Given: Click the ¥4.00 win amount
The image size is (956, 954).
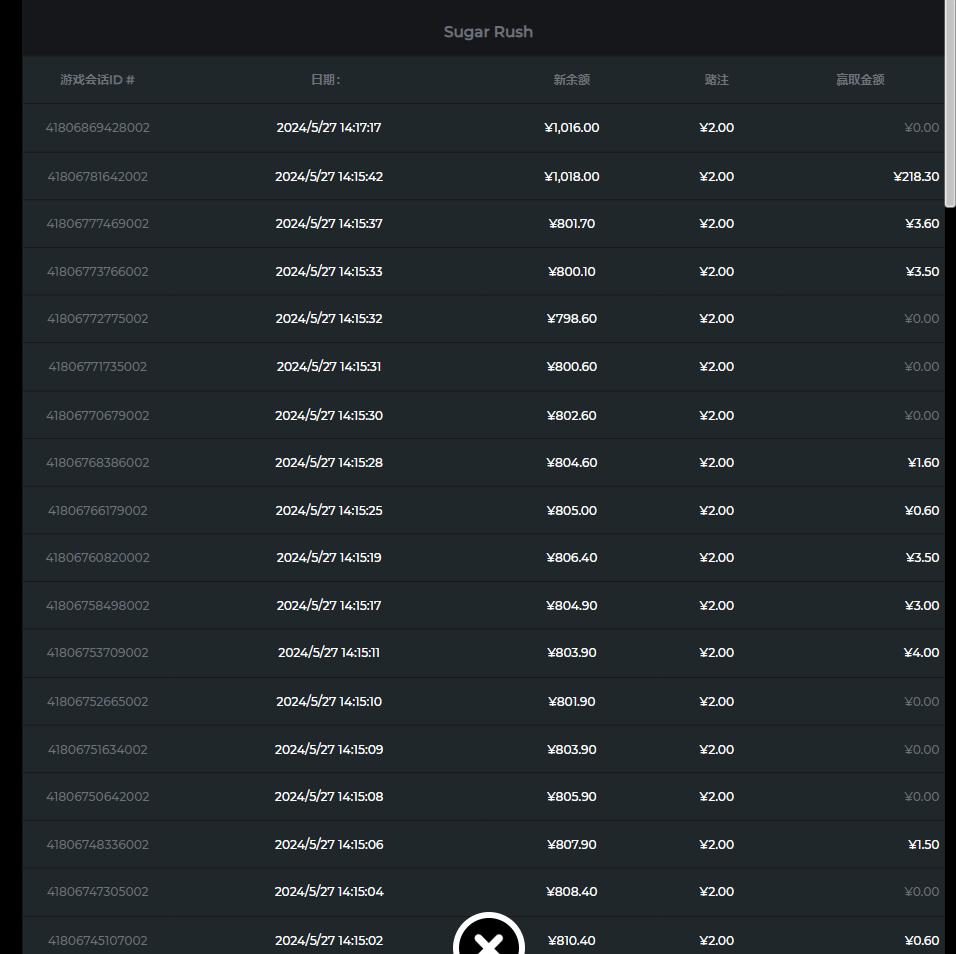Looking at the screenshot, I should point(921,653).
